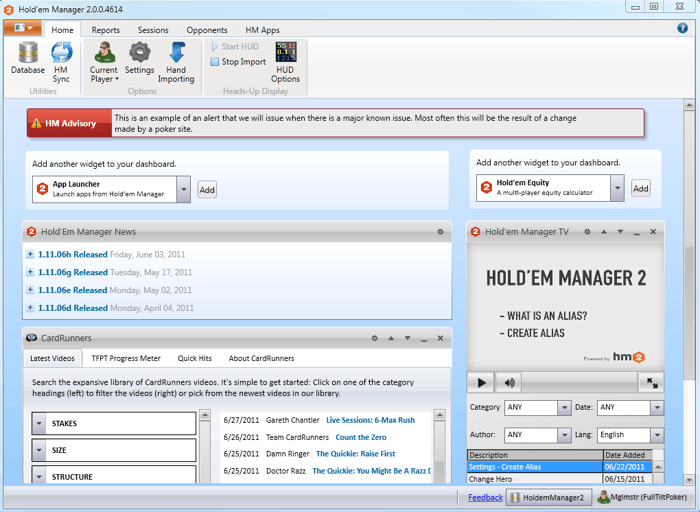Viewport: 700px width, 512px height.
Task: Expand the 1.11.06d Released news item
Action: [30, 308]
